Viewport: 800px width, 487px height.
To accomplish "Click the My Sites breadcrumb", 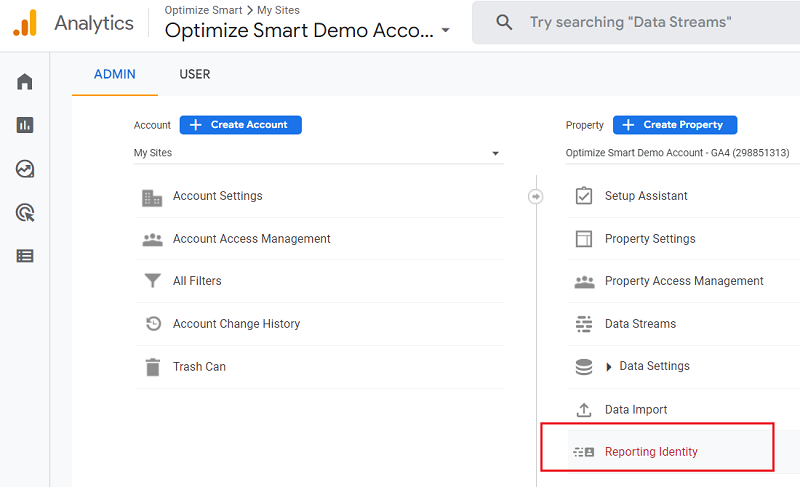I will click(278, 10).
